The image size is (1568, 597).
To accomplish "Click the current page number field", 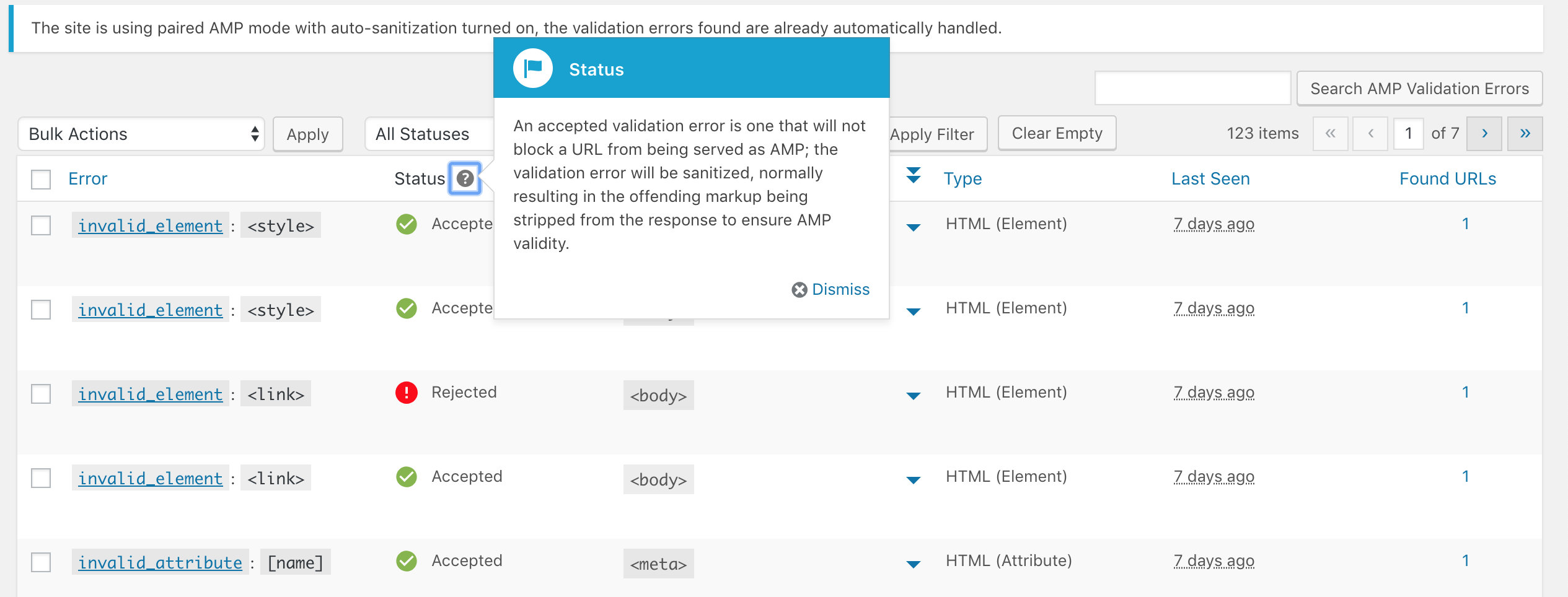I will coord(1409,133).
